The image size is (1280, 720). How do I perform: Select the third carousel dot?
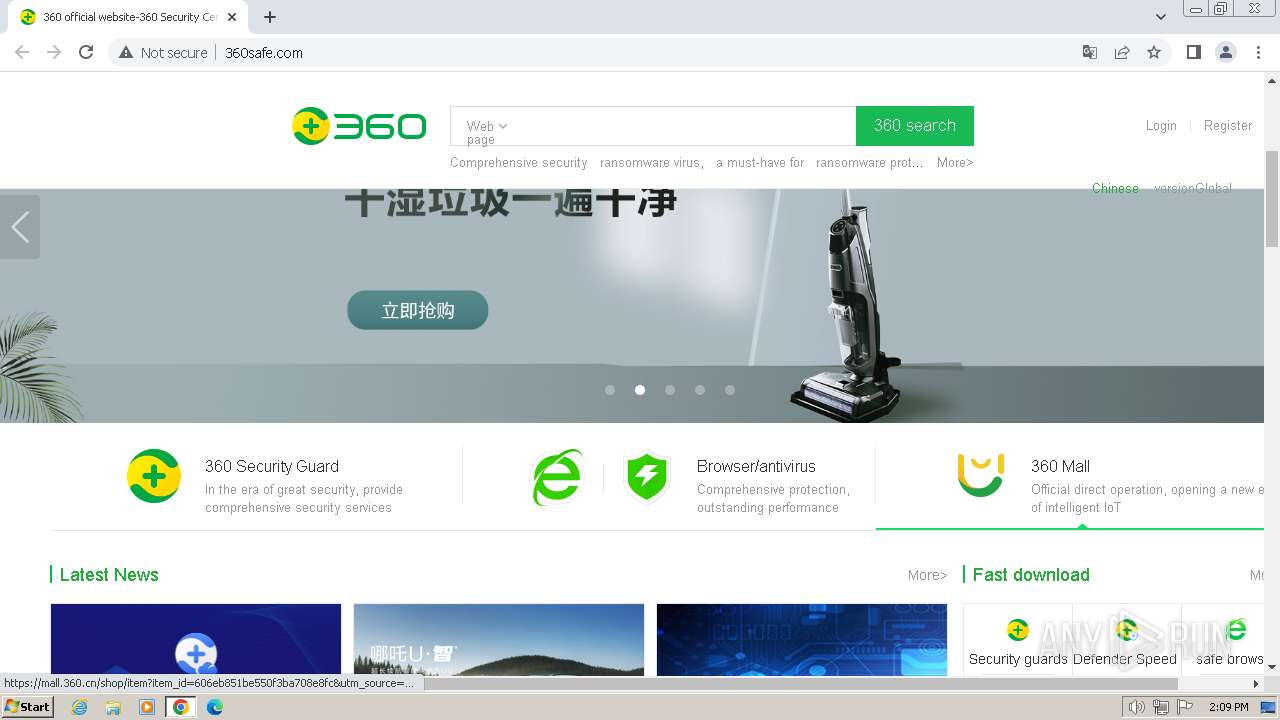tap(670, 390)
